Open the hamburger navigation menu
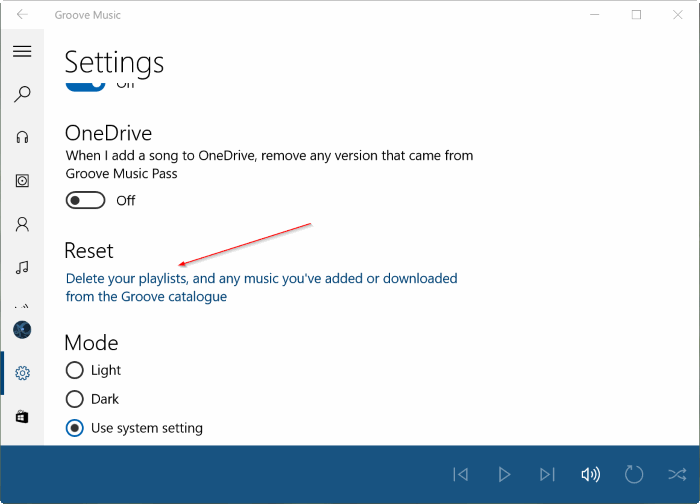 (x=22, y=51)
